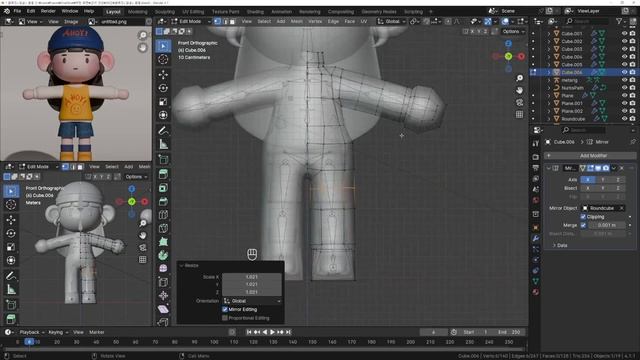Toggle the mirror Axis X button
The height and width of the screenshot is (360, 640).
(587, 180)
